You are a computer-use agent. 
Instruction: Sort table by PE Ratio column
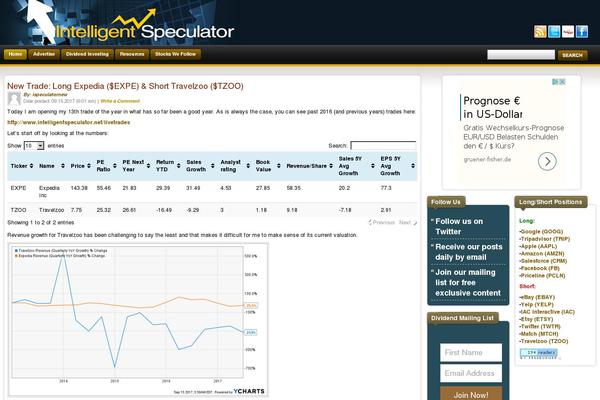tap(106, 166)
